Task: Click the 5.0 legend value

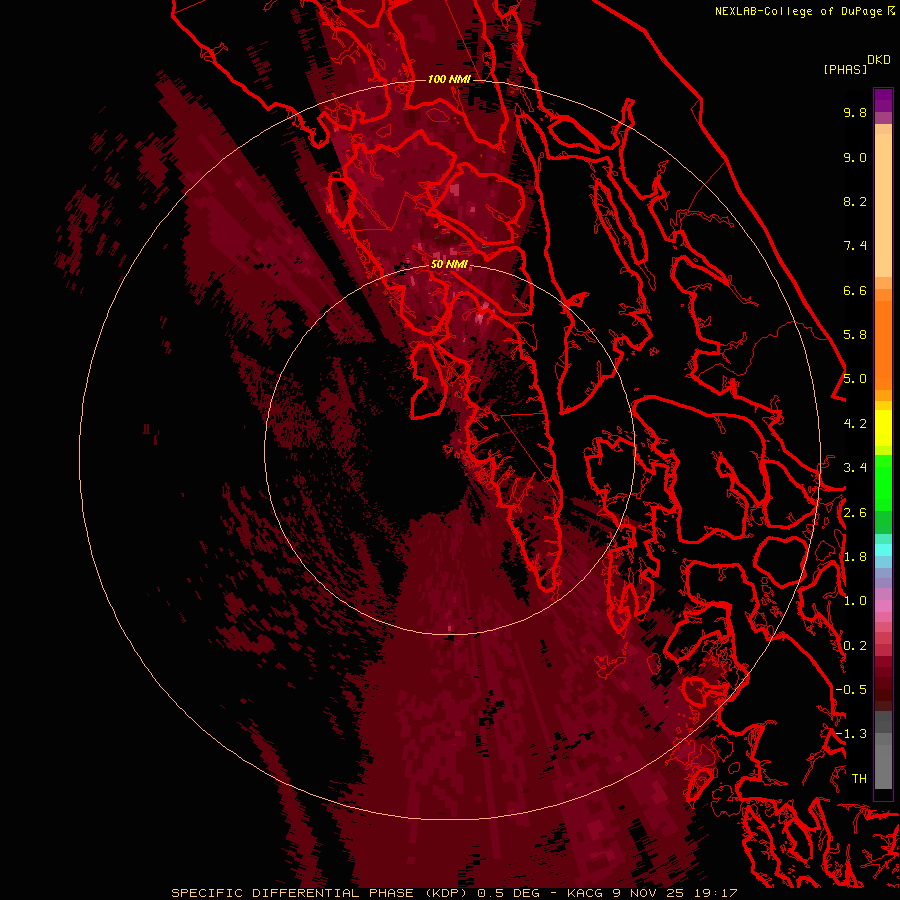Action: pyautogui.click(x=855, y=379)
